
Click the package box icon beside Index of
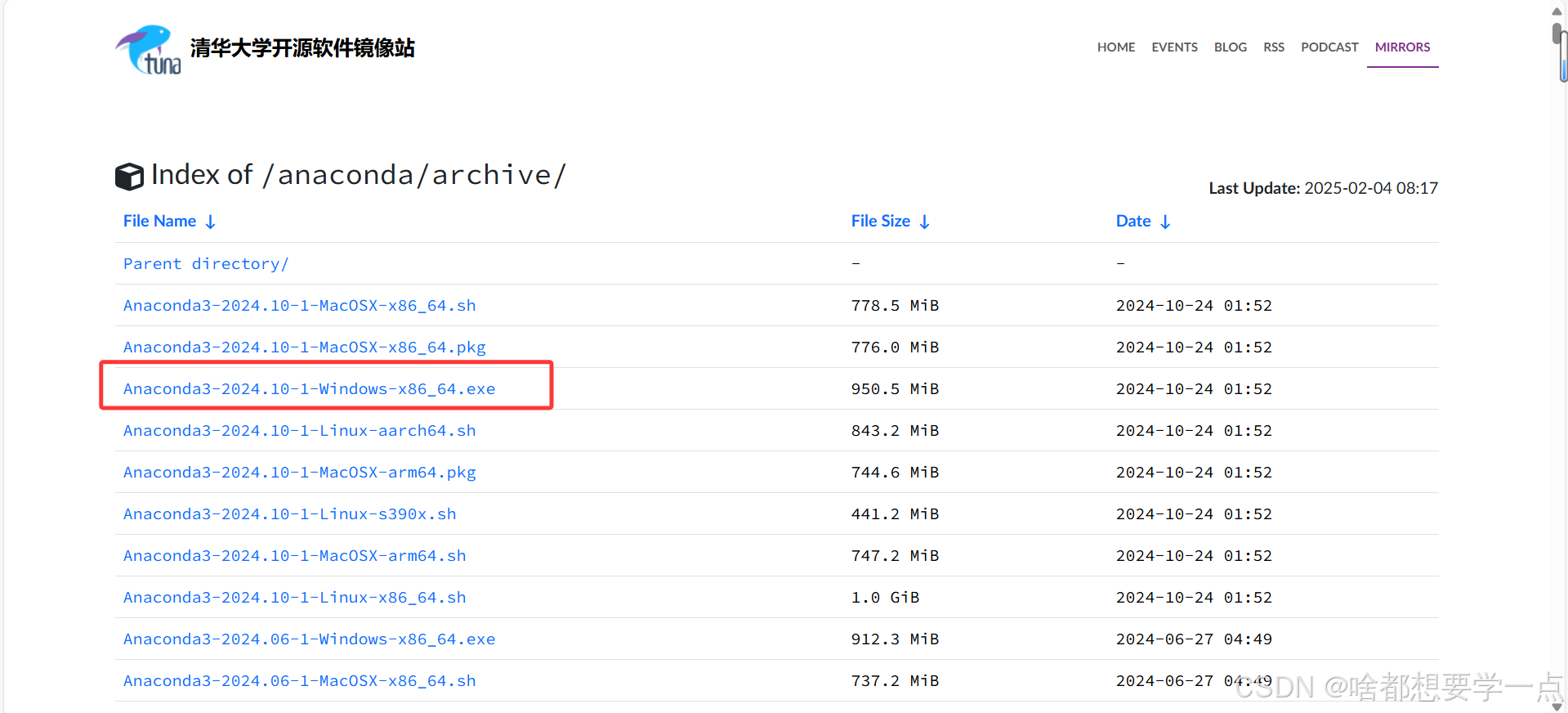tap(129, 176)
